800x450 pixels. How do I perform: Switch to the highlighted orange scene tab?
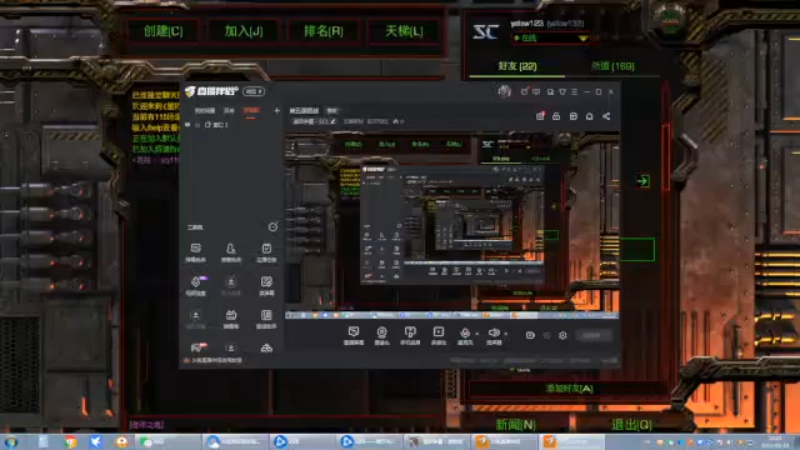click(251, 111)
